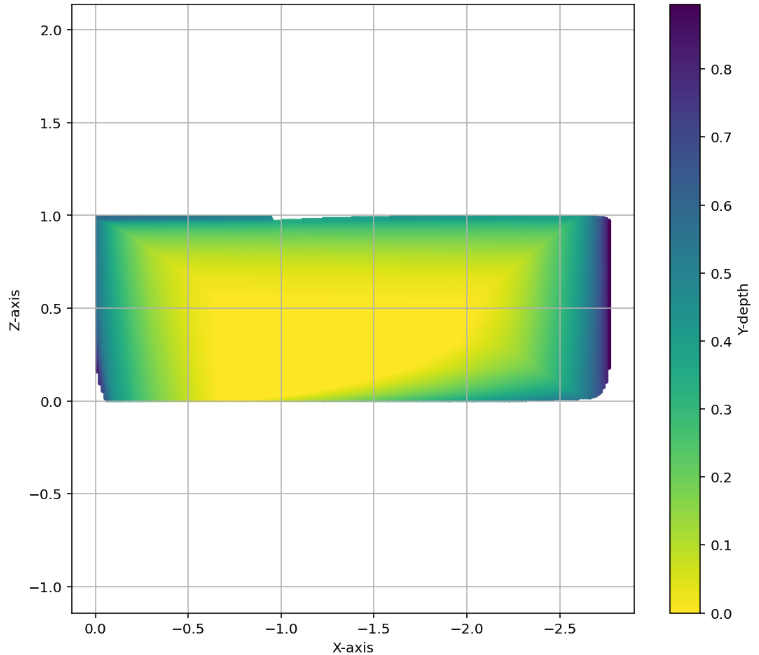Viewport: 759px width, 655px height.
Task: Click the 0.0 colorbar tick label
Action: pyautogui.click(x=722, y=613)
